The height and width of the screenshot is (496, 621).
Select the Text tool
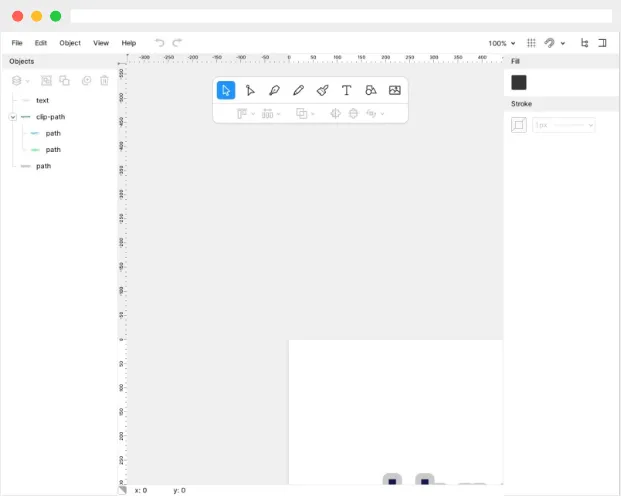point(347,90)
